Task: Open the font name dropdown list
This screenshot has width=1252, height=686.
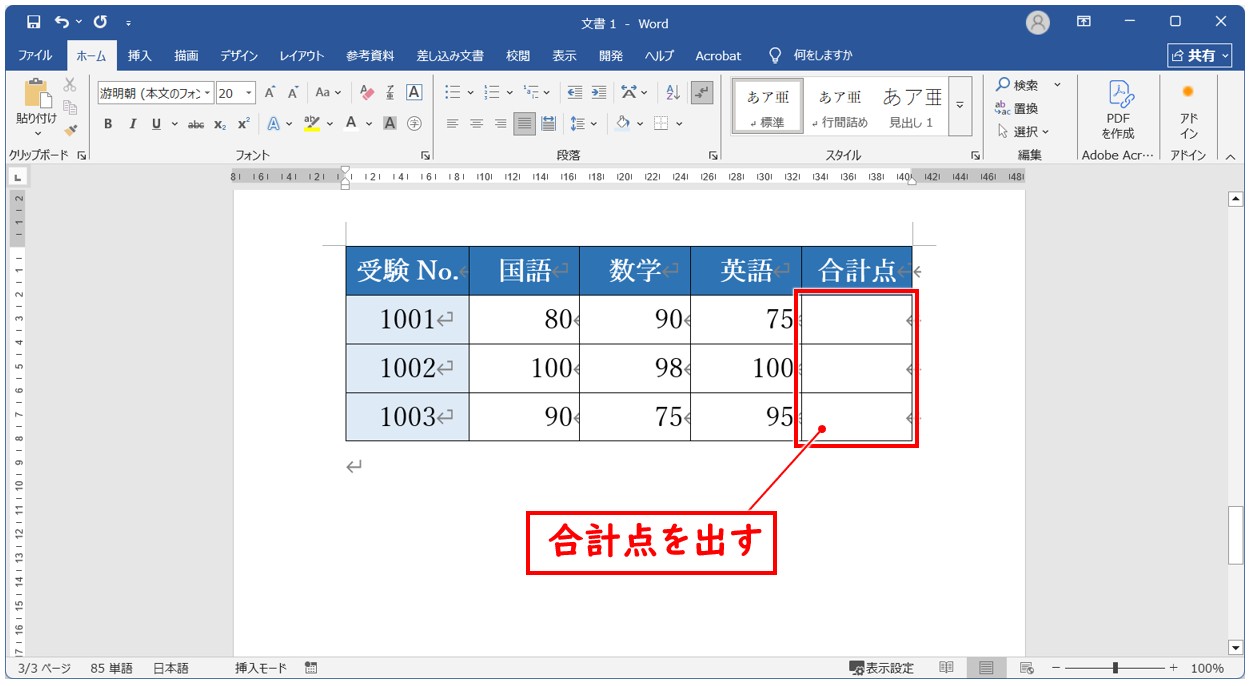Action: tap(208, 93)
